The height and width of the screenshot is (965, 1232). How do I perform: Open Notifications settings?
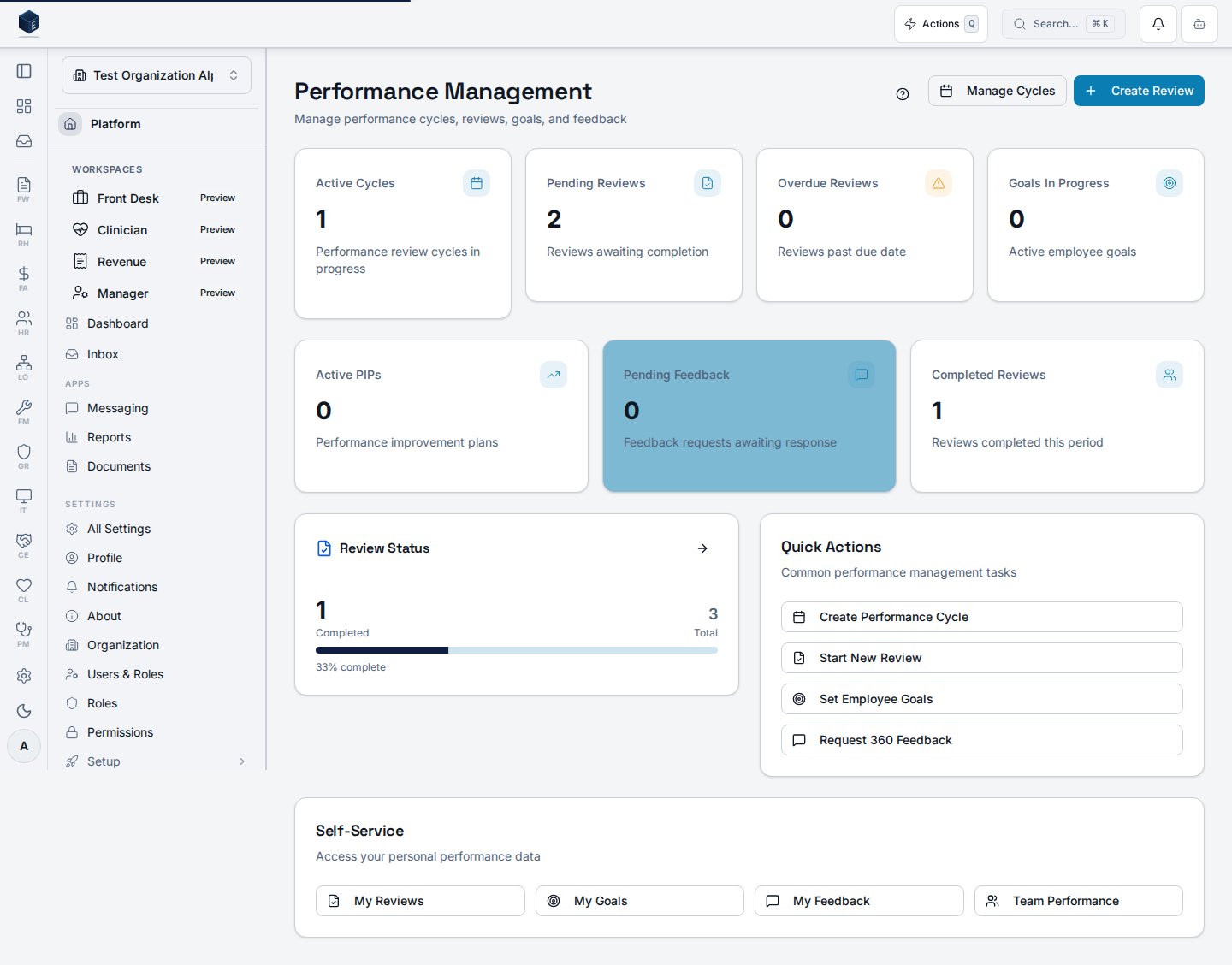click(x=157, y=587)
